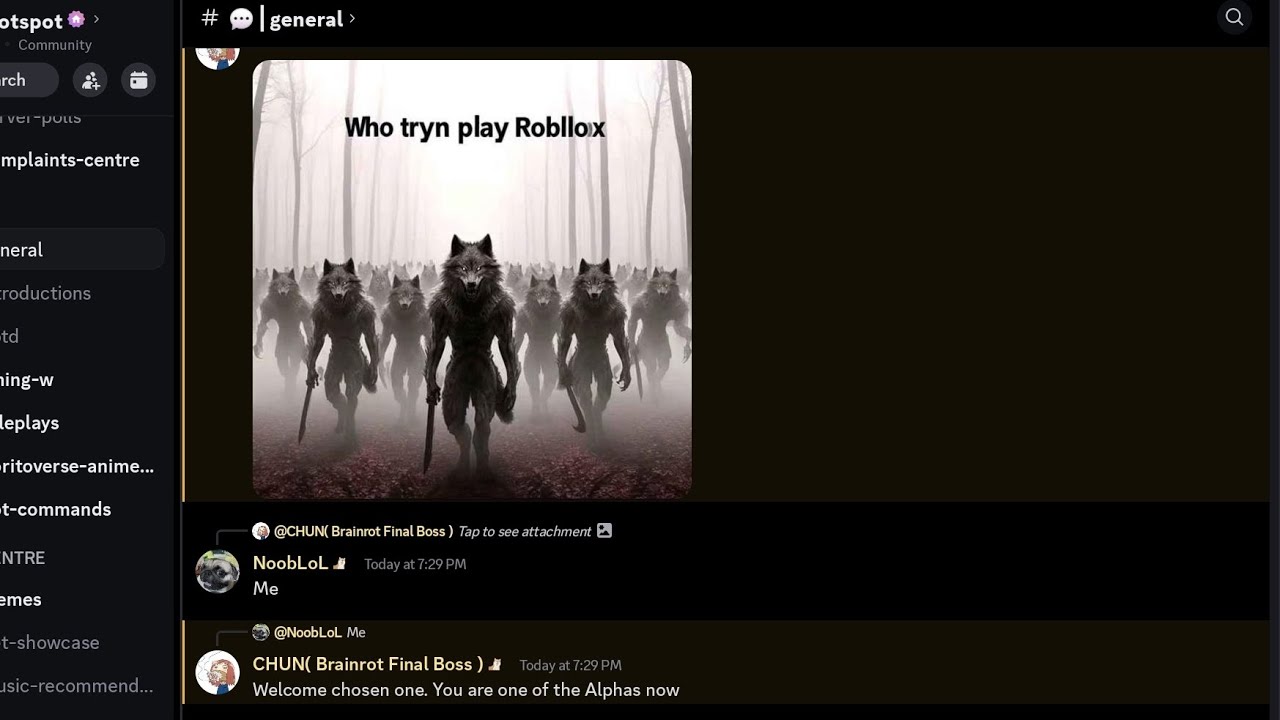Click the general channel speech bubble icon
The height and width of the screenshot is (720, 1280).
[241, 19]
